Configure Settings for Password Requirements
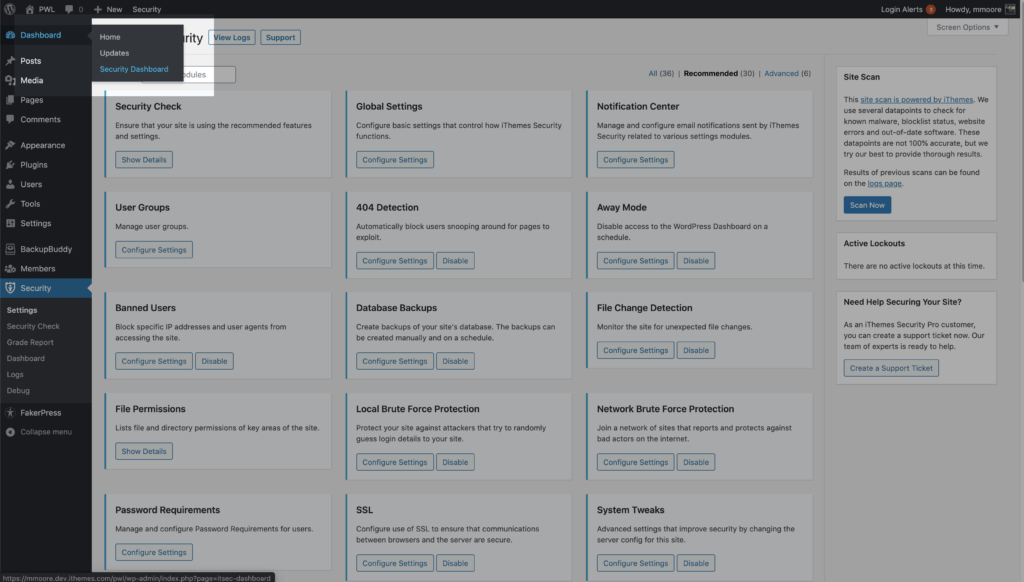Image resolution: width=1024 pixels, height=582 pixels. 154,552
